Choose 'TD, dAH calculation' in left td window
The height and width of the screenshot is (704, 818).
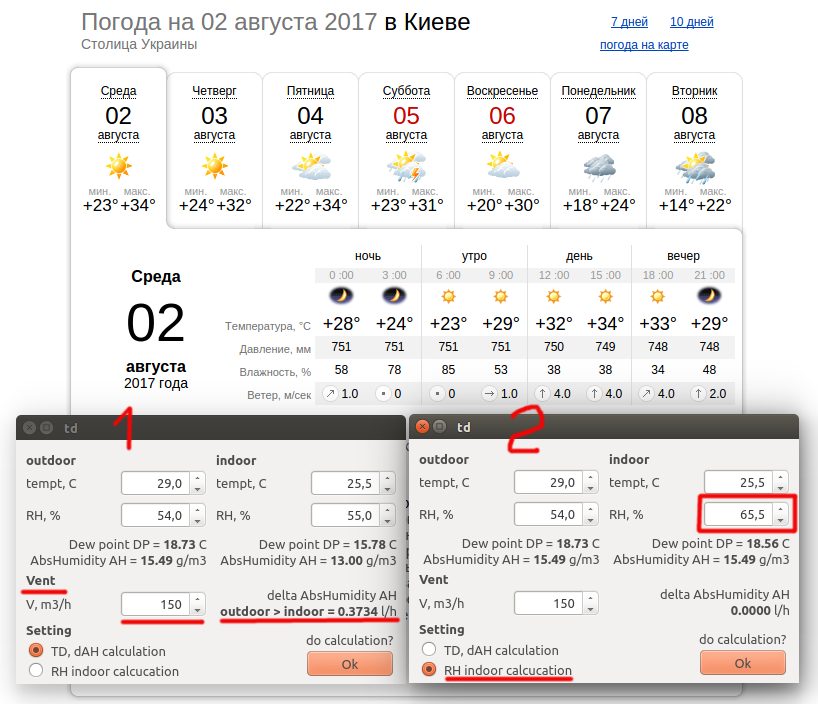coord(34,651)
